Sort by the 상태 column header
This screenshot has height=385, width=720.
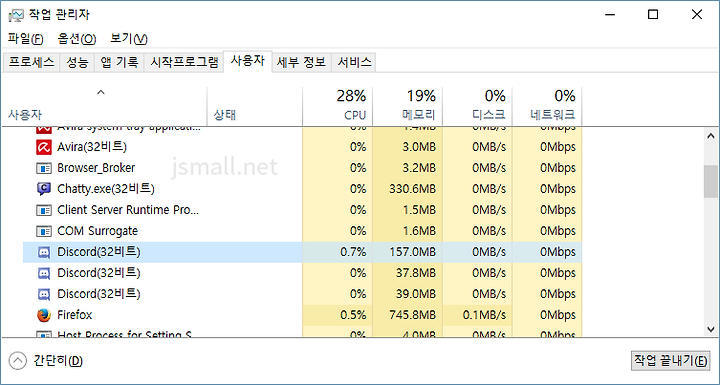click(x=255, y=107)
